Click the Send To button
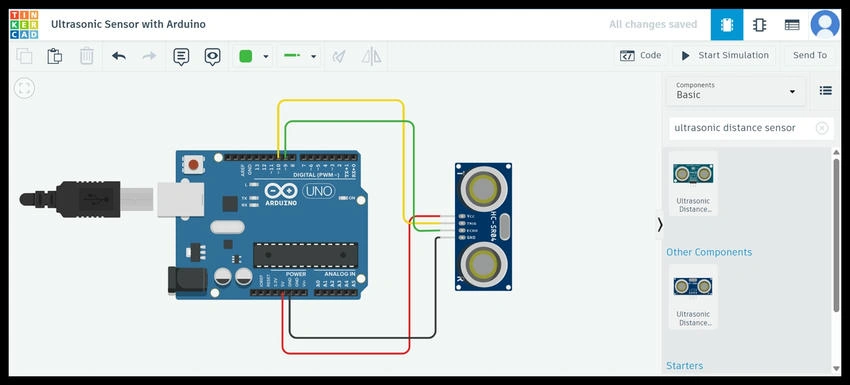 click(810, 55)
